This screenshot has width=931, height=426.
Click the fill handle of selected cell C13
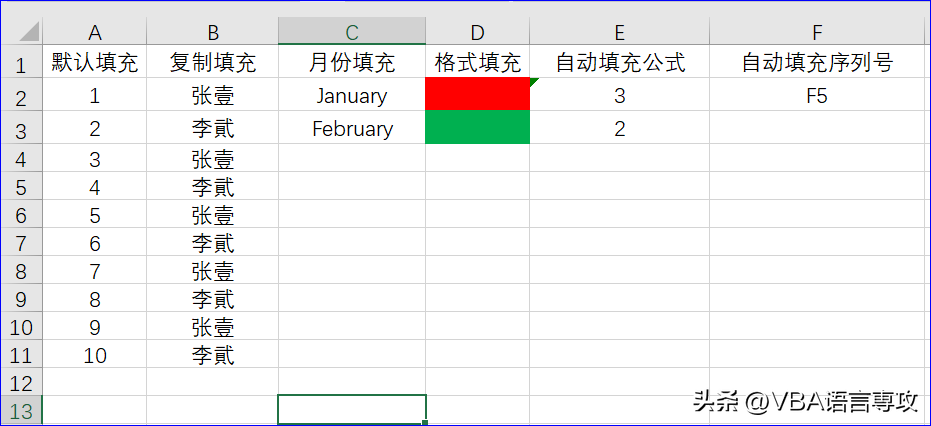coord(426,422)
